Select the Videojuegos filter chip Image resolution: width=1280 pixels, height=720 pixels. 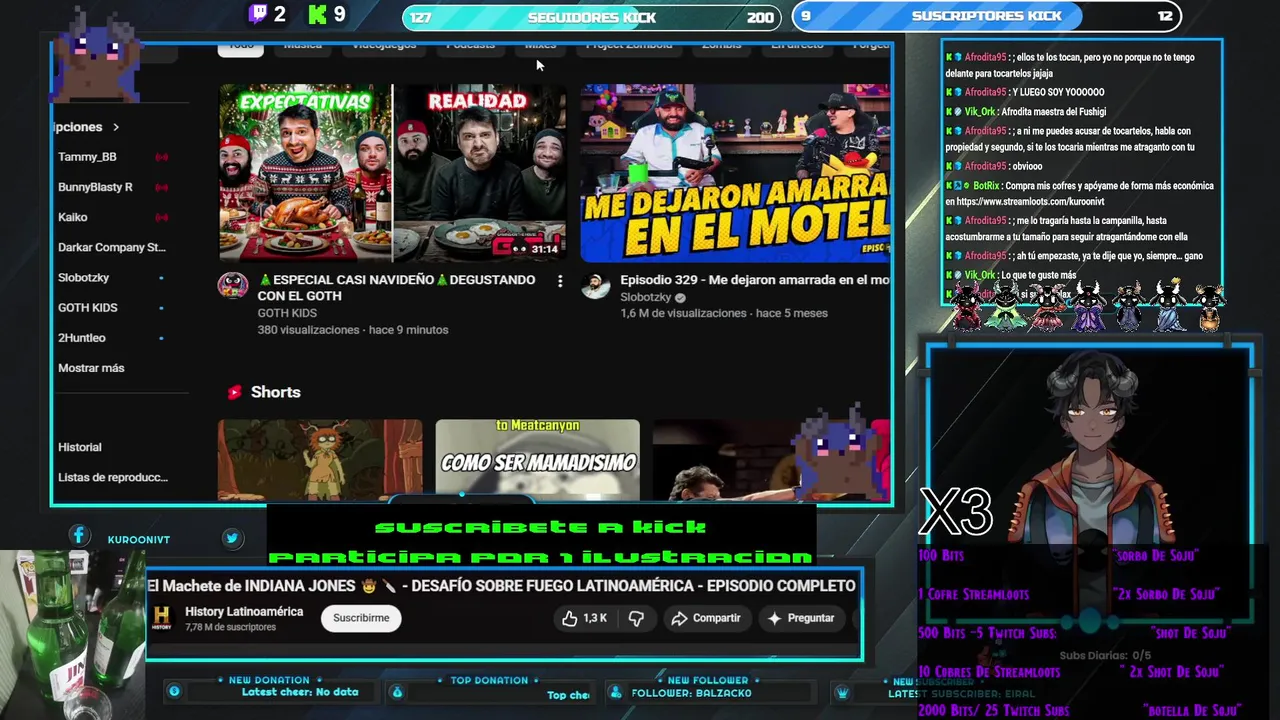384,46
